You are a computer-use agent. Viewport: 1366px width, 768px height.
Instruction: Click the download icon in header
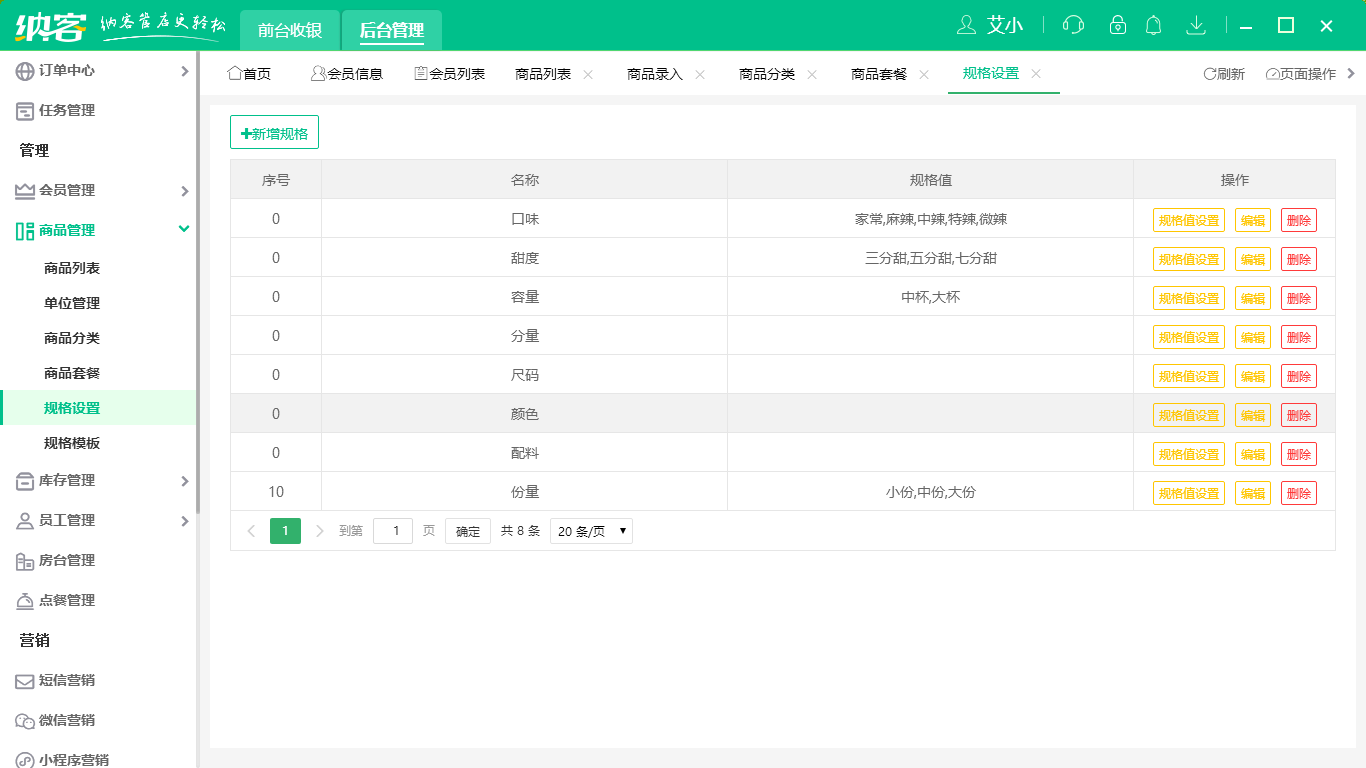1195,25
